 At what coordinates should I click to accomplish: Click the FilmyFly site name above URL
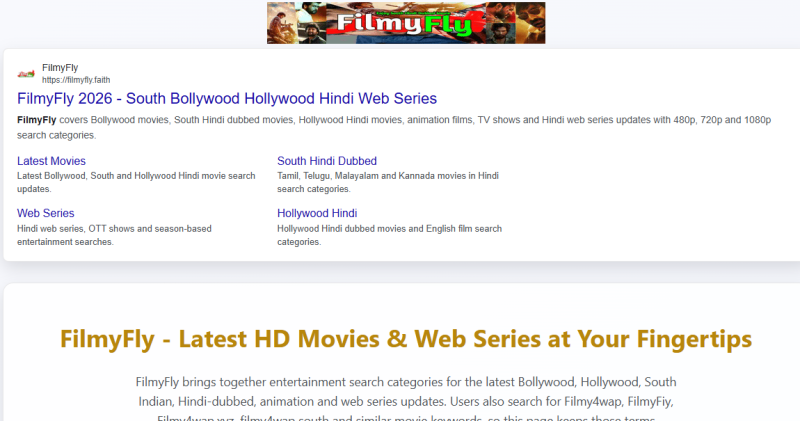pyautogui.click(x=60, y=67)
